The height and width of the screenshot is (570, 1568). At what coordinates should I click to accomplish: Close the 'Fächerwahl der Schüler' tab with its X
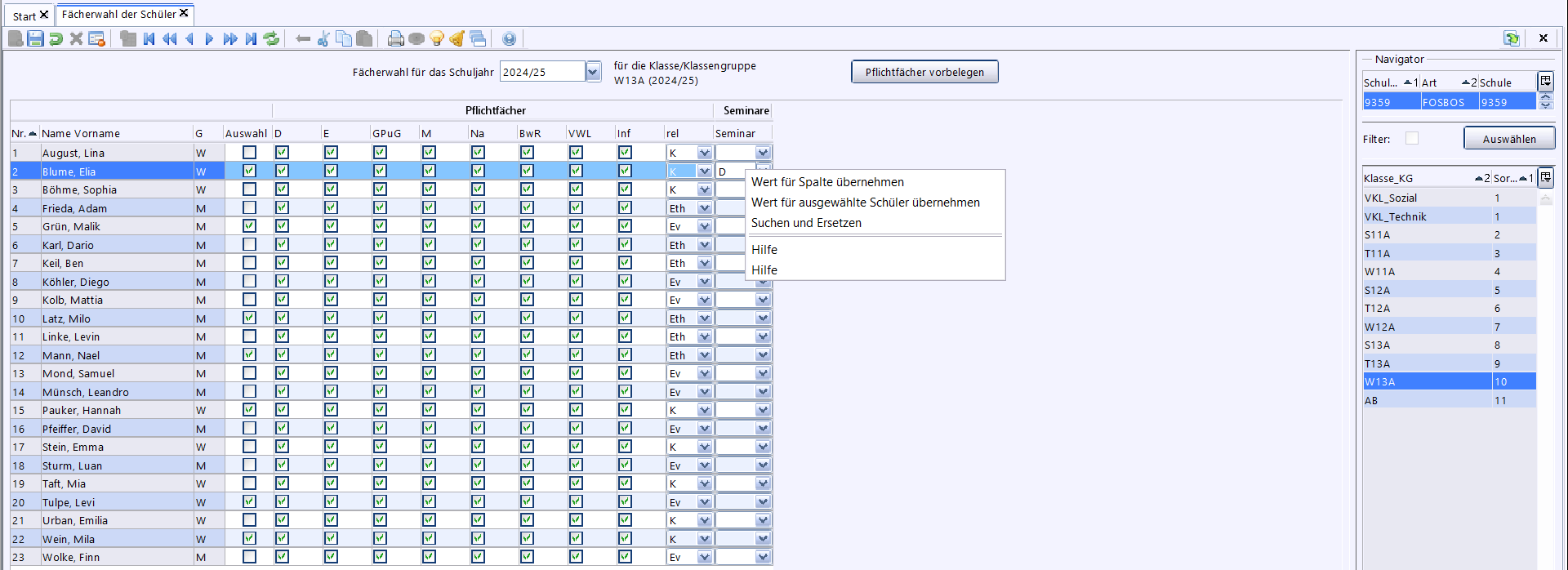(184, 13)
